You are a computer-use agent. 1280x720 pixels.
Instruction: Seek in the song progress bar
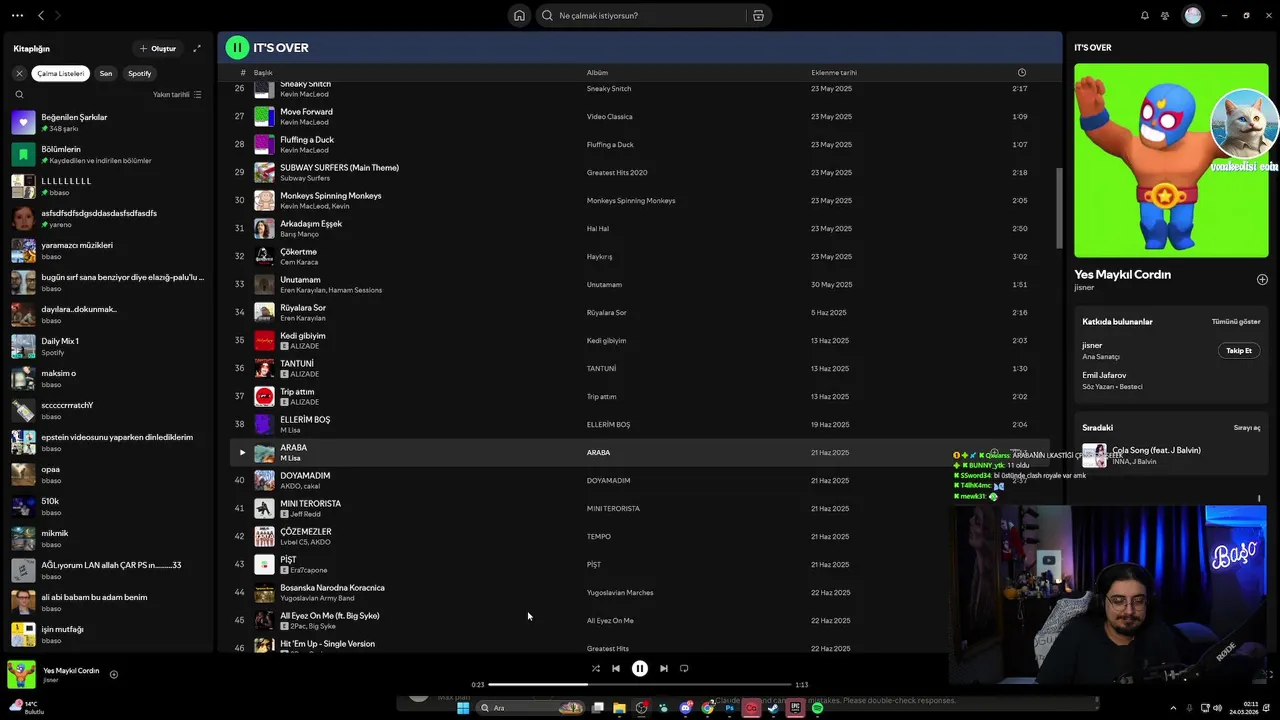[x=640, y=685]
